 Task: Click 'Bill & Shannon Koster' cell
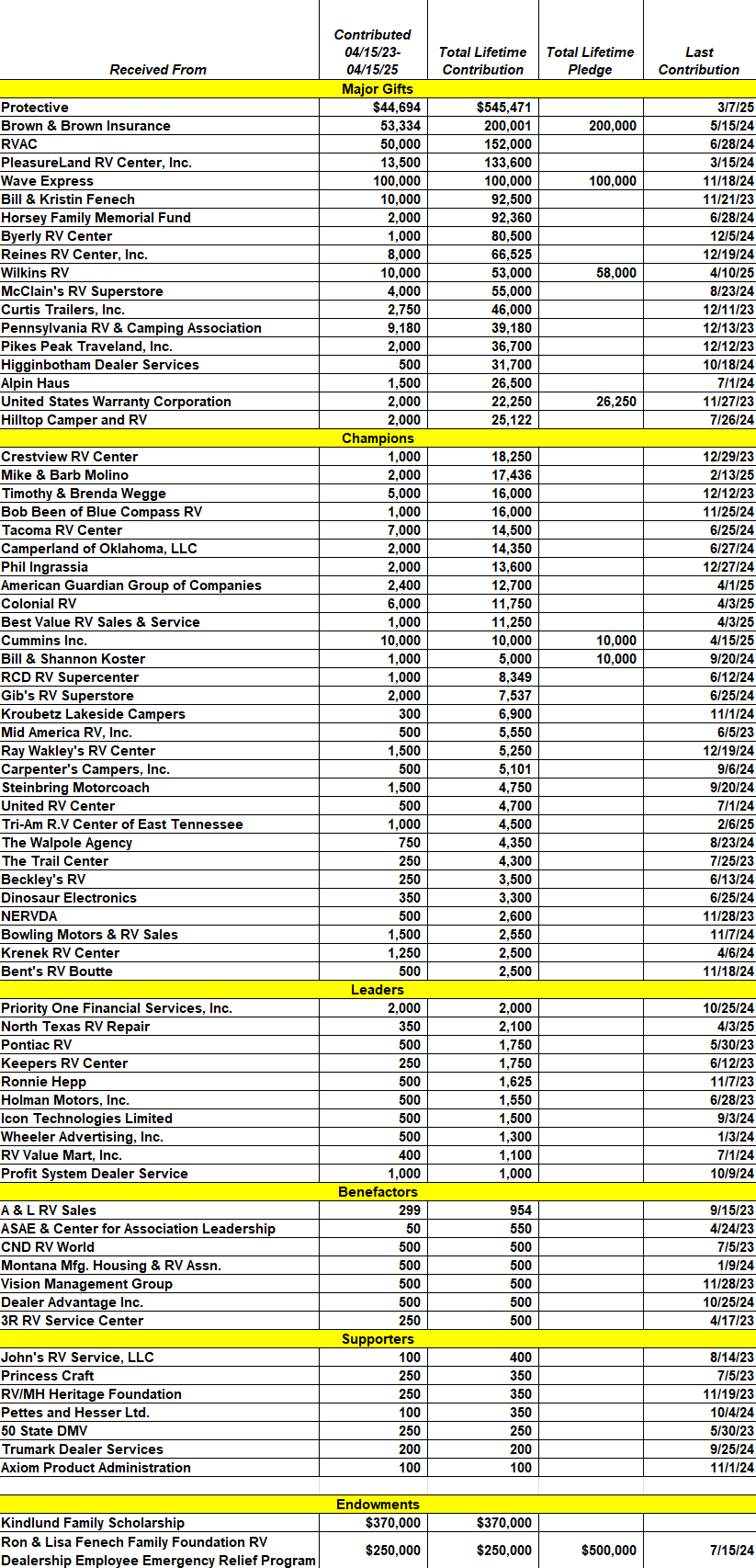73,659
